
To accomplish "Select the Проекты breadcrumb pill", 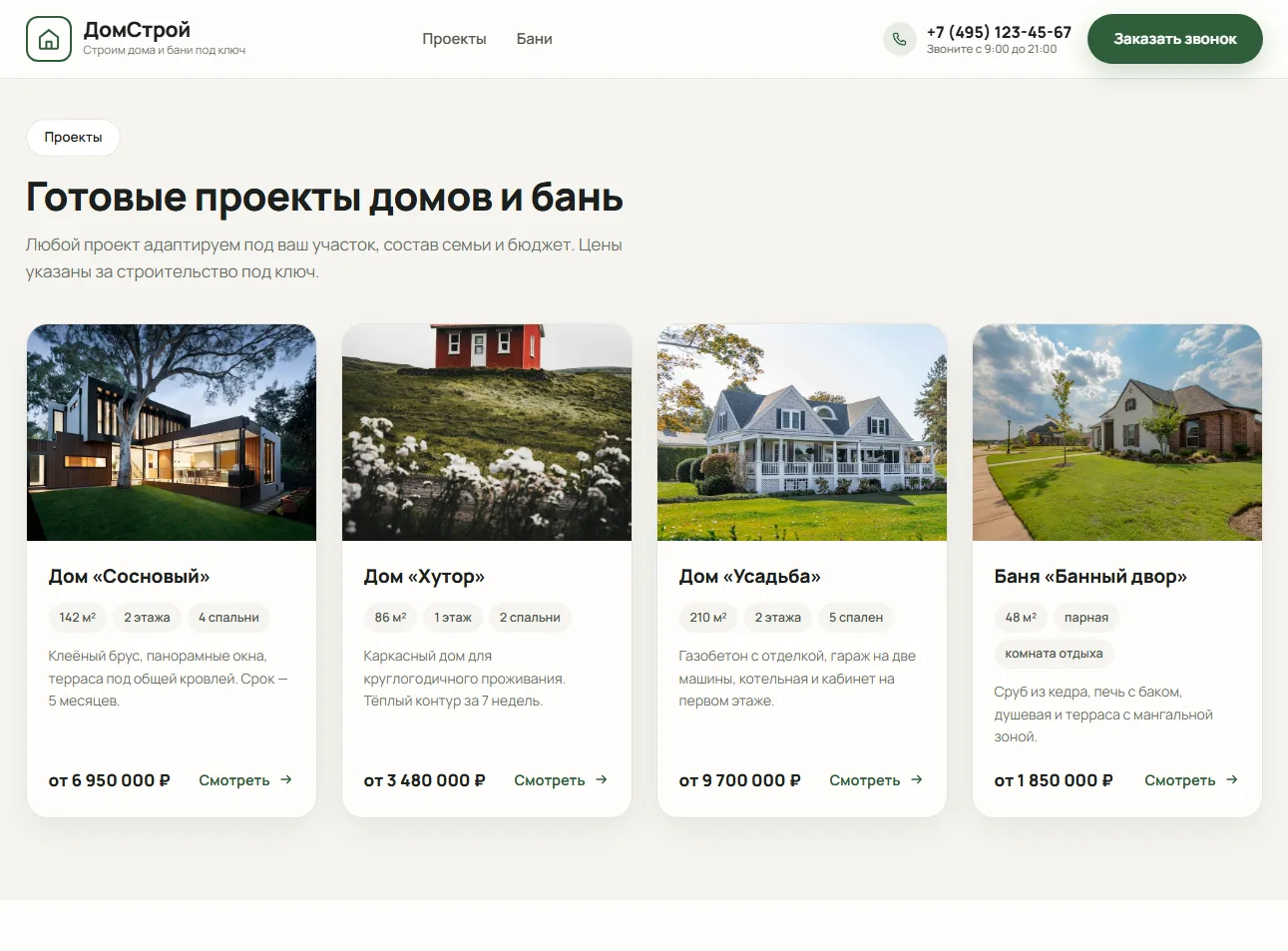I will (73, 138).
